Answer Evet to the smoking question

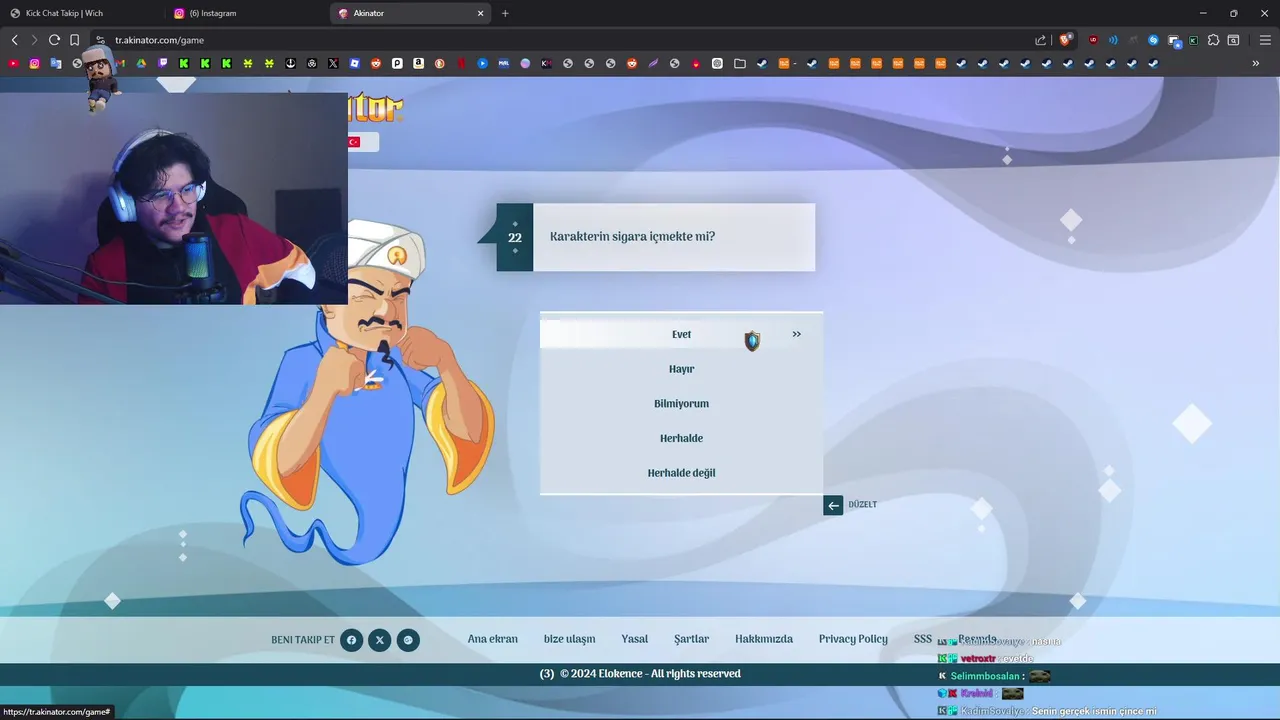click(681, 334)
